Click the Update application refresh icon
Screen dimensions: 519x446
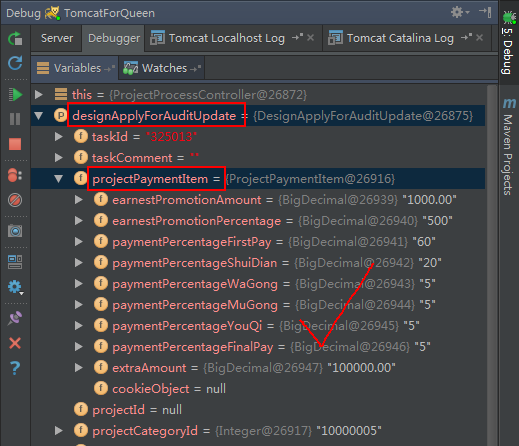tap(15, 63)
